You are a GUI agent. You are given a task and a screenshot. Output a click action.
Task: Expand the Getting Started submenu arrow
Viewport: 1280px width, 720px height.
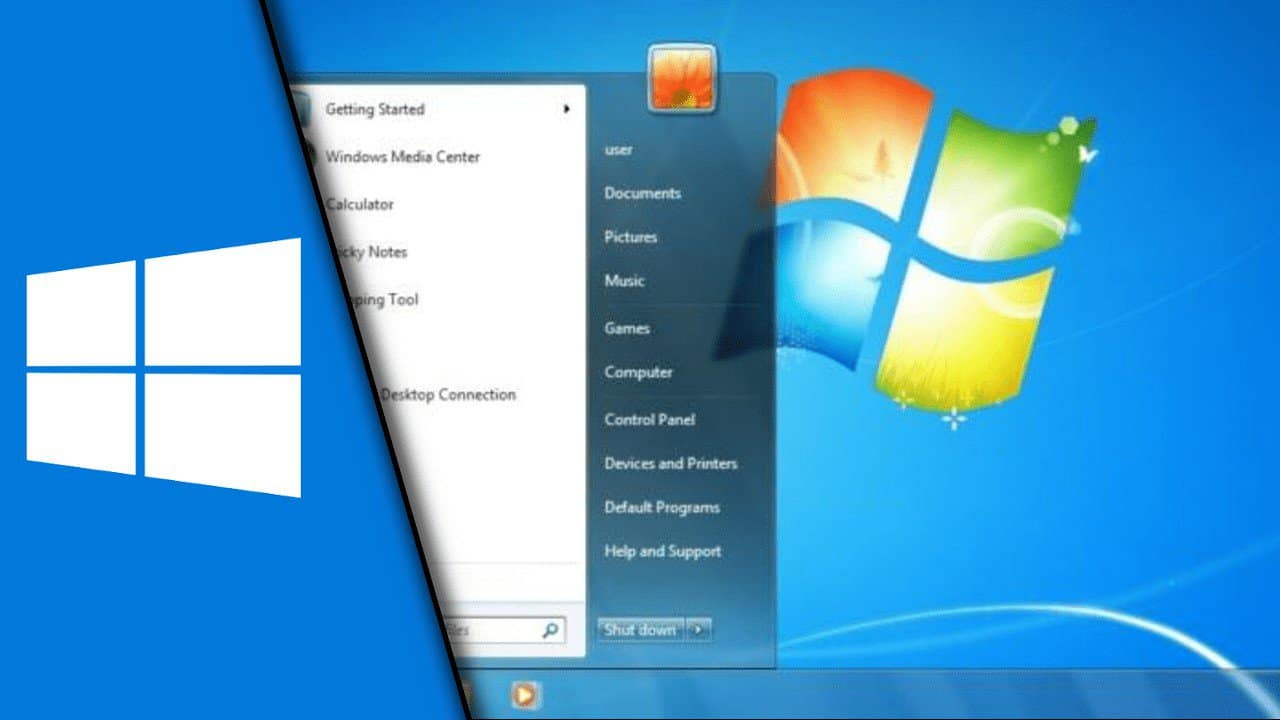pyautogui.click(x=566, y=109)
